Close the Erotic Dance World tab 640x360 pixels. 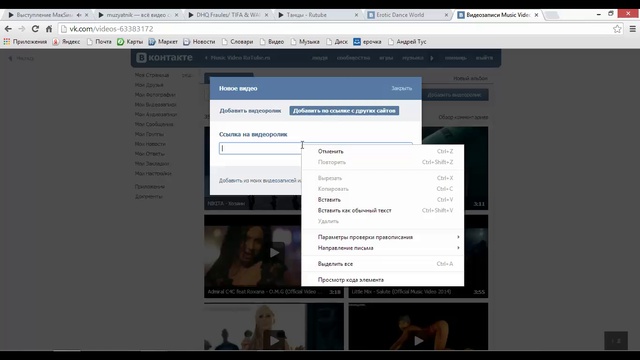tap(446, 15)
